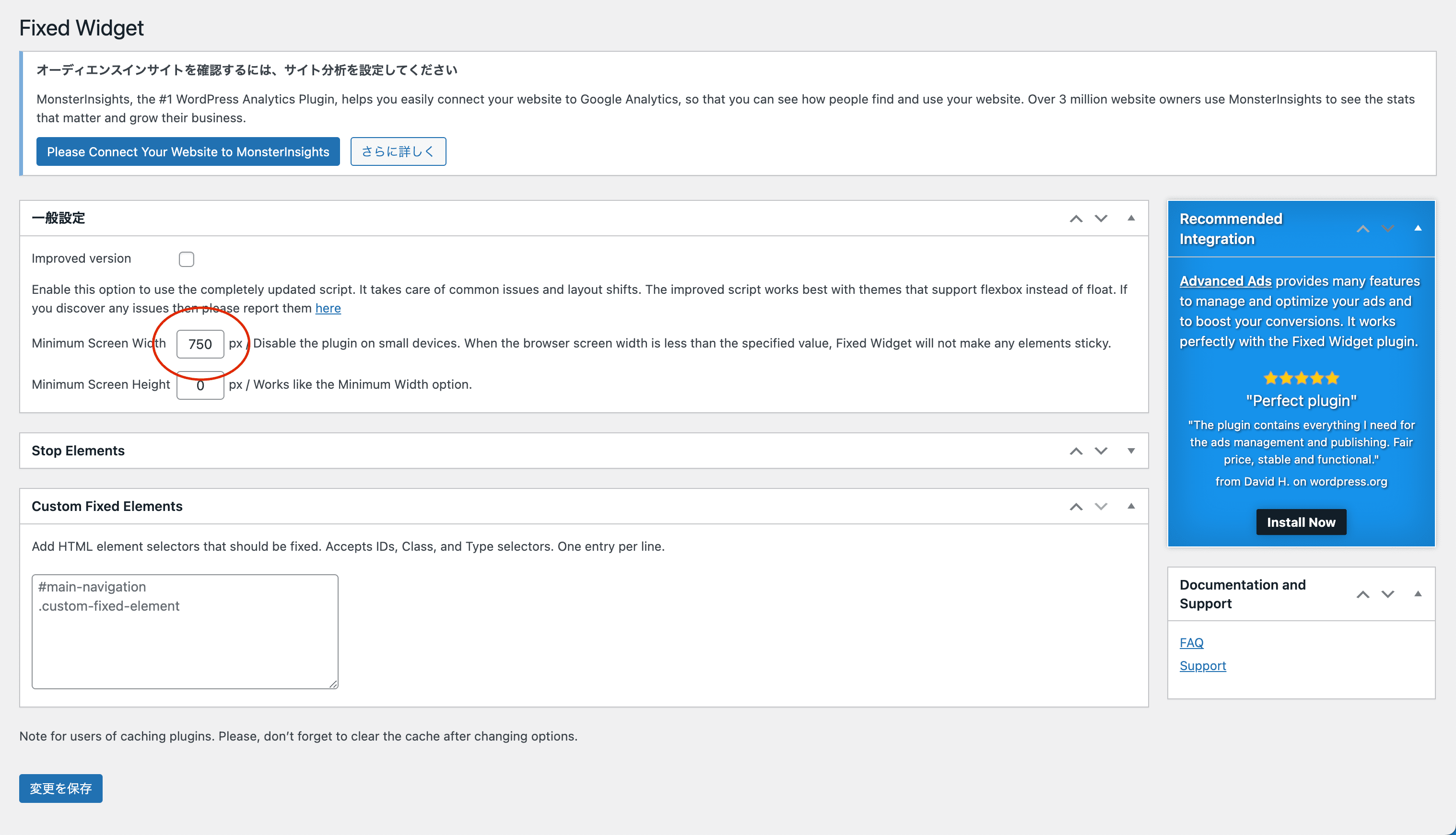
Task: Collapse the Custom Fixed Elements panel
Action: [1131, 506]
